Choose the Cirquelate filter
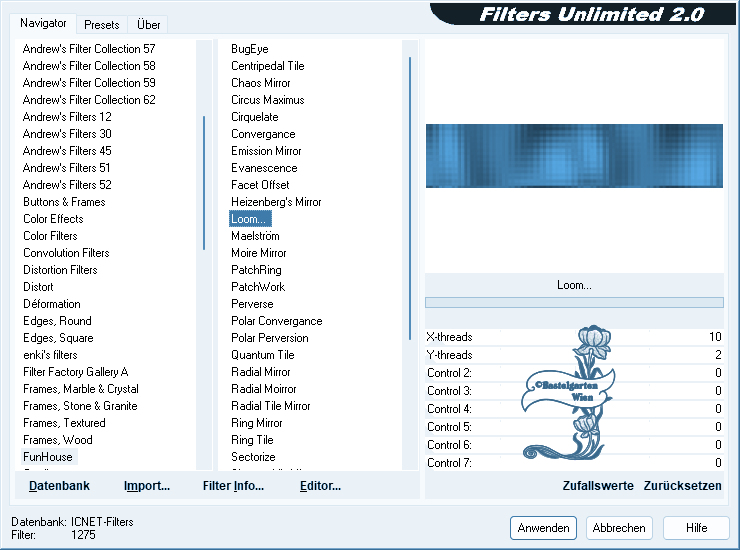 tap(255, 117)
